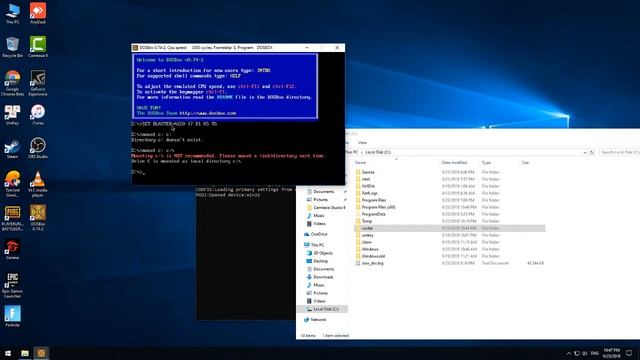Click Local Disk (C:) in the address path

pyautogui.click(x=378, y=152)
